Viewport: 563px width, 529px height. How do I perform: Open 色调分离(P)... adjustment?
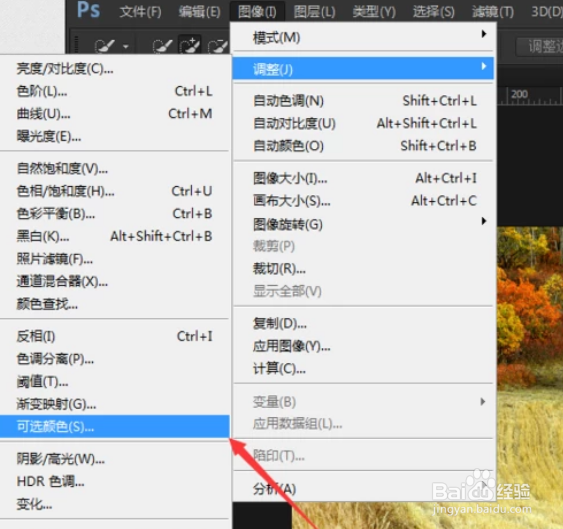point(114,359)
